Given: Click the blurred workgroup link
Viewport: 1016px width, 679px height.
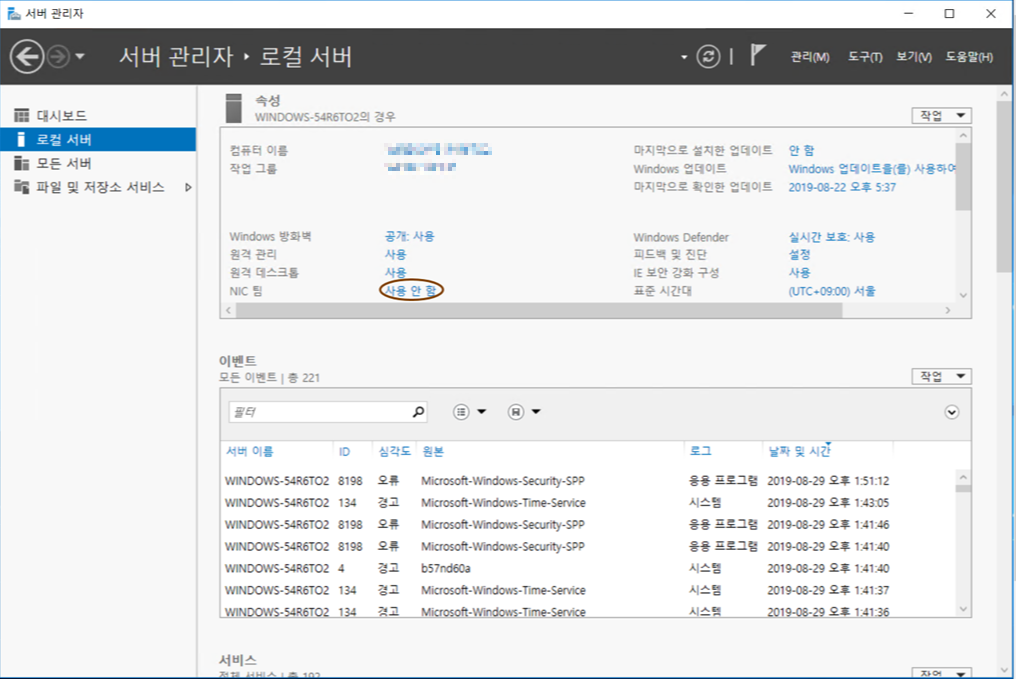Looking at the screenshot, I should [x=421, y=167].
